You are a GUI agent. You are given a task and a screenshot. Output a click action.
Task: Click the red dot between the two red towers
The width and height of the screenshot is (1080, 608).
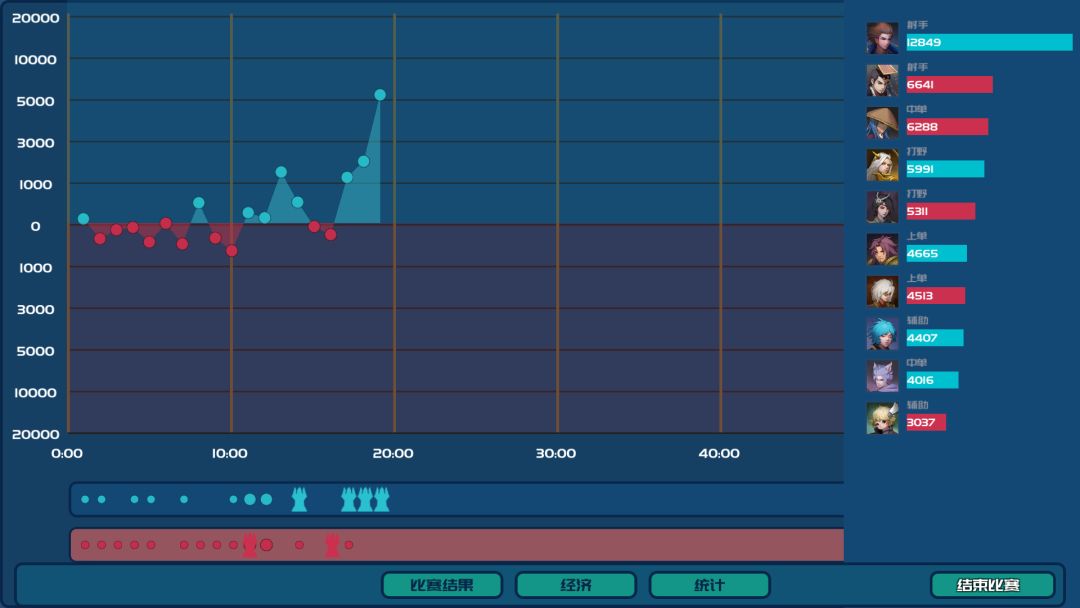click(300, 545)
